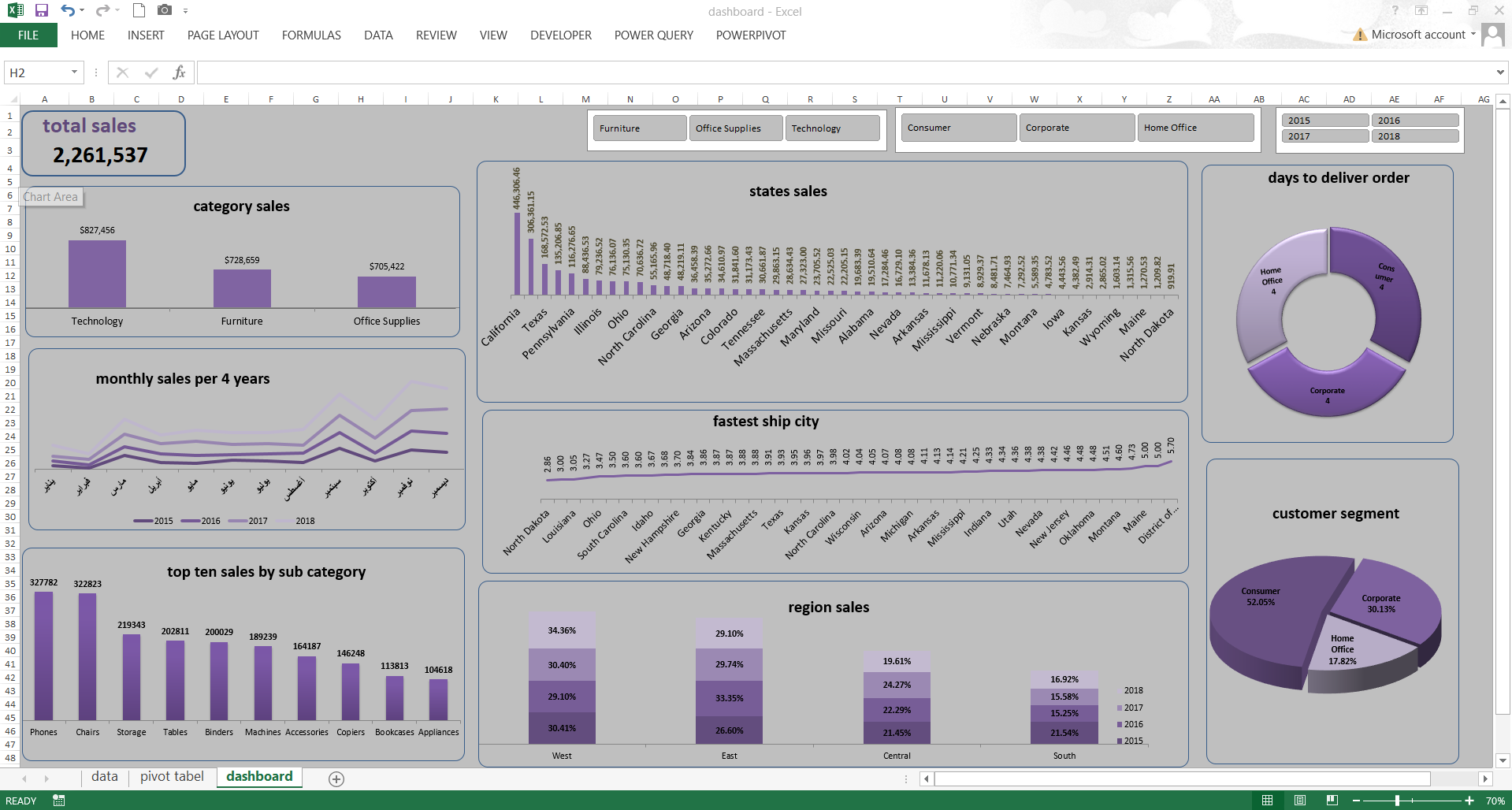Click the macro recording icon in status bar

pos(59,801)
